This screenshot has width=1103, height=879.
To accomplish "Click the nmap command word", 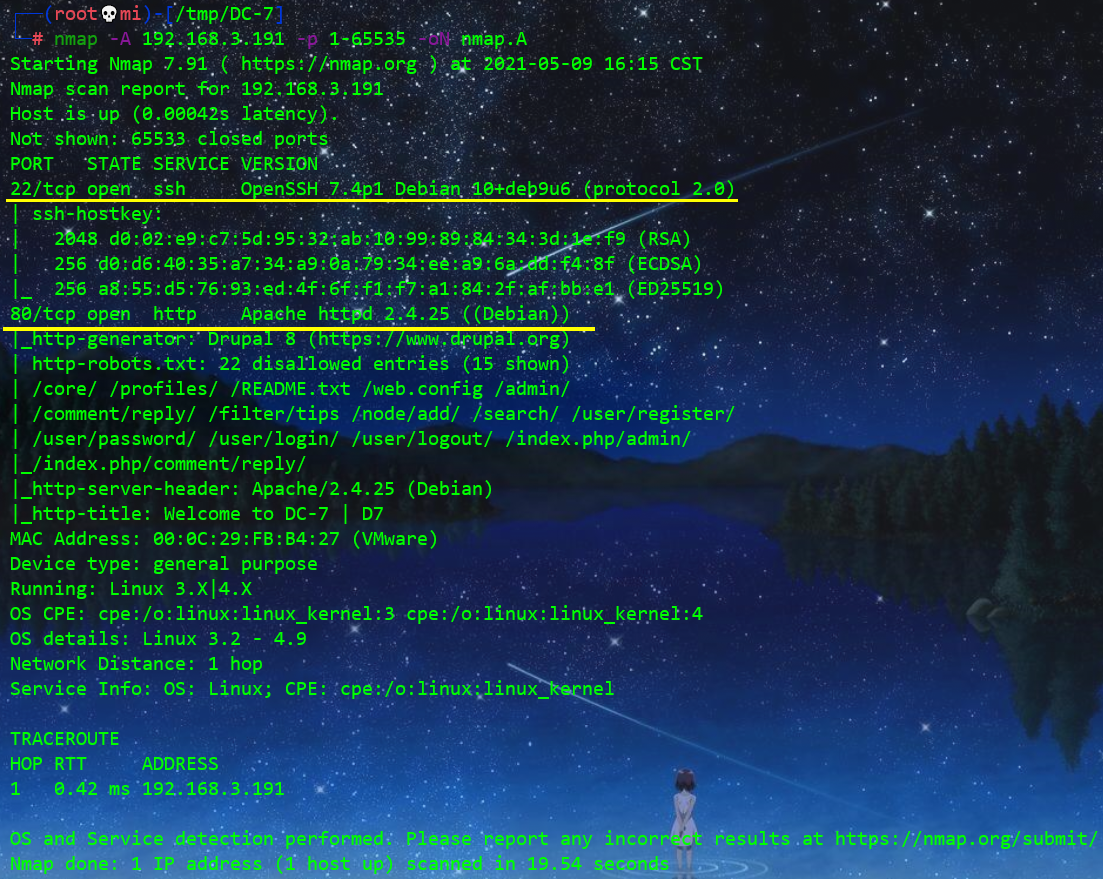I will 75,39.
